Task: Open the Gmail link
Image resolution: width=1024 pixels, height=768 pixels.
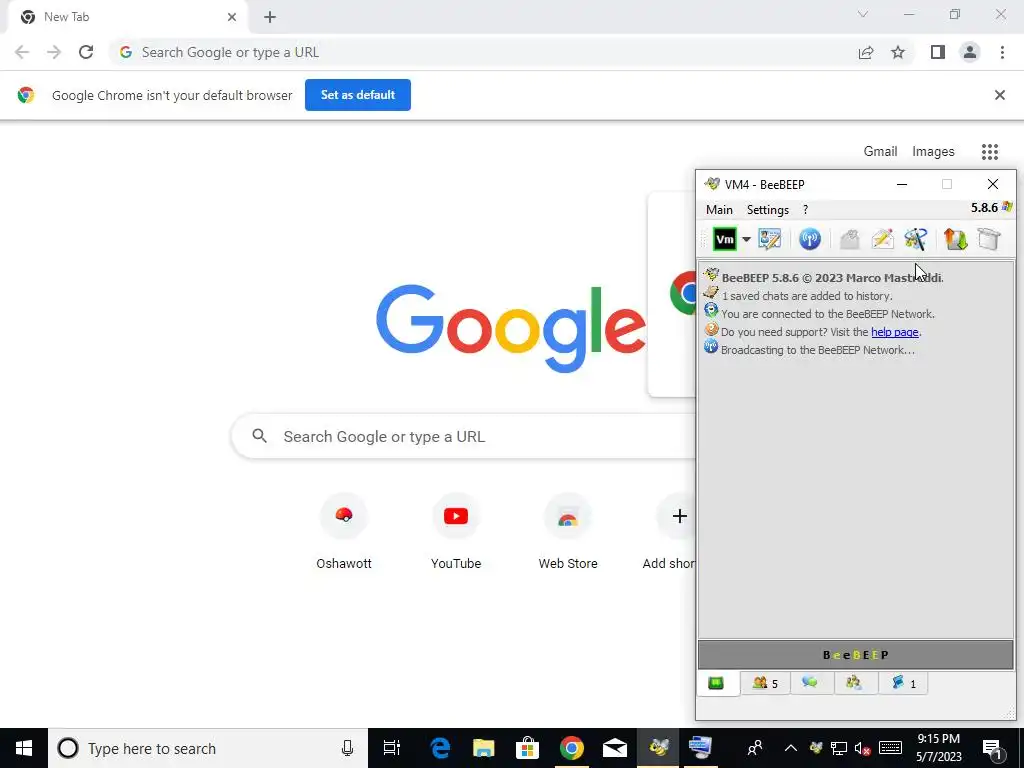Action: 880,152
